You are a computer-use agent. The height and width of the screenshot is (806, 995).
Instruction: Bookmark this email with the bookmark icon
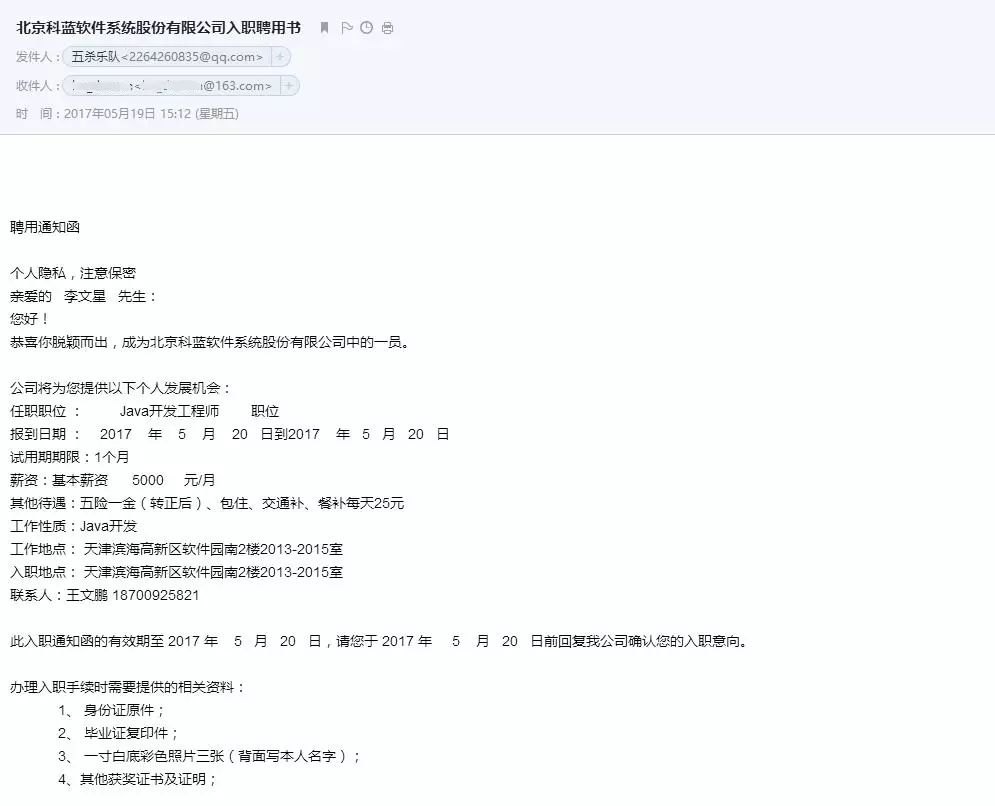[324, 28]
